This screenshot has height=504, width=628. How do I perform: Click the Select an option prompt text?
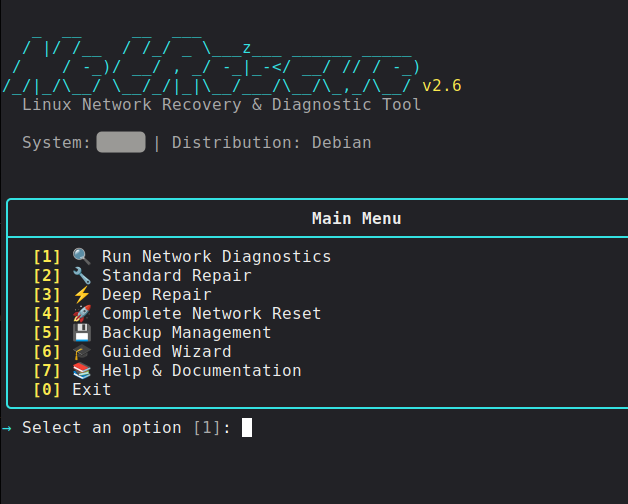(102, 428)
